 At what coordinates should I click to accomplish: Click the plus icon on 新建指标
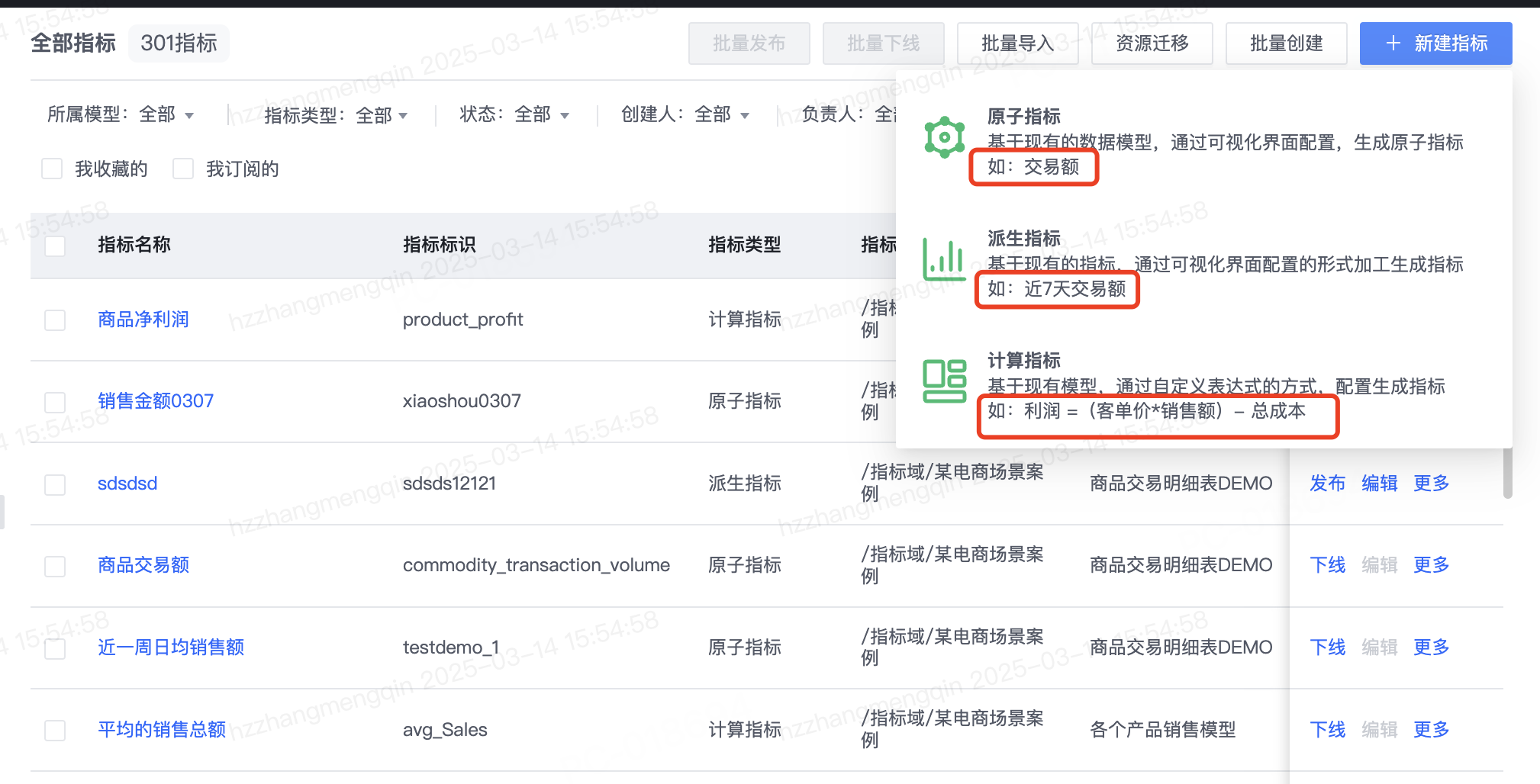[x=1393, y=43]
